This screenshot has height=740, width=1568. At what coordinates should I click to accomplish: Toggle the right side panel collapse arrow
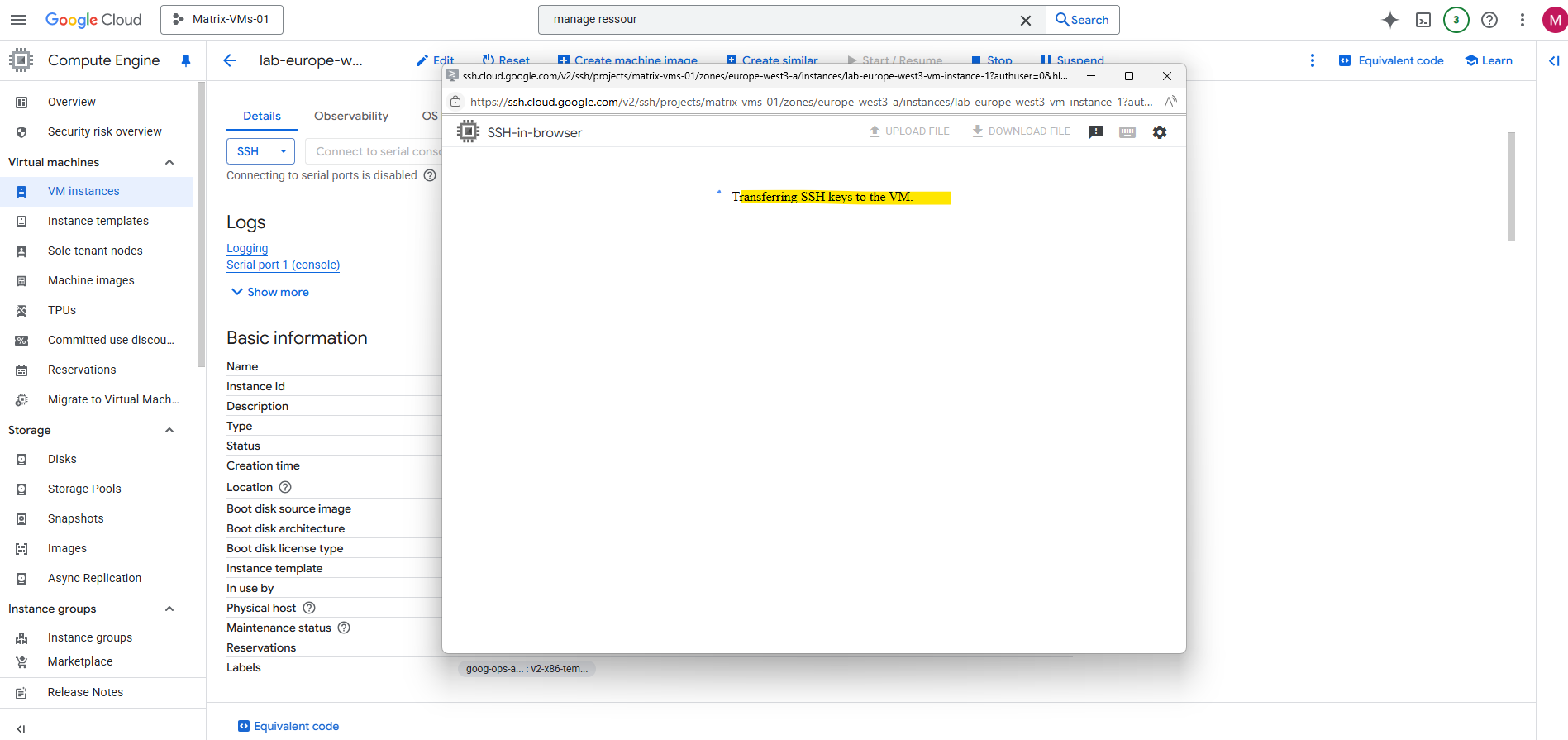click(1554, 60)
